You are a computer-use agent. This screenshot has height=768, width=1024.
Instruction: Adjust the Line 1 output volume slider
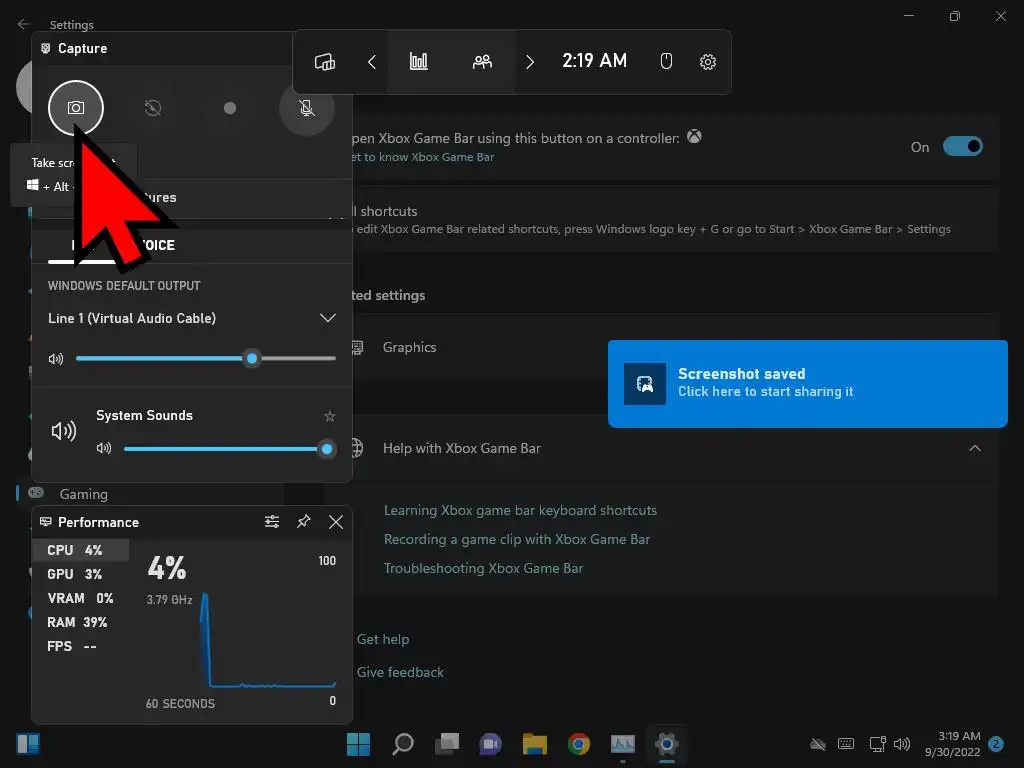tap(206, 359)
